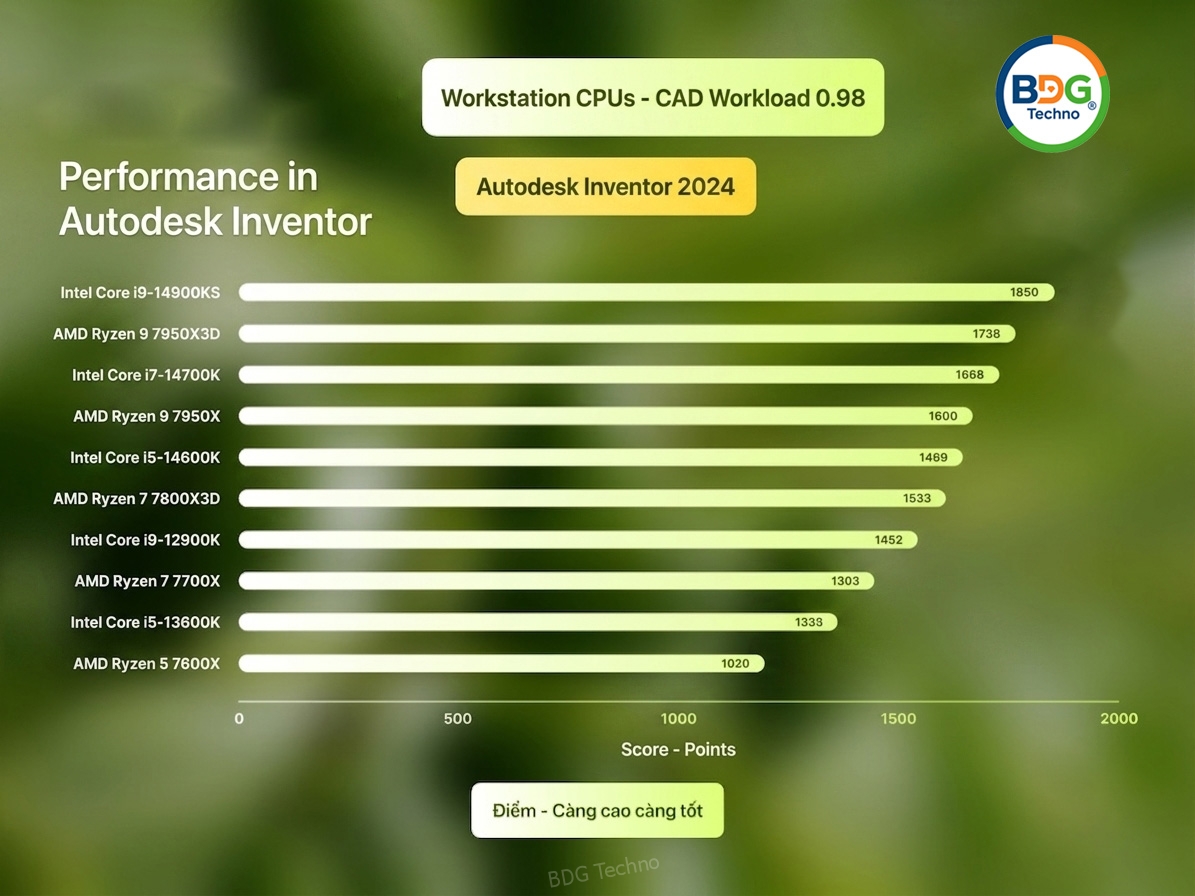Click the "AMD Ryzen 5 7600X" label
The width and height of the screenshot is (1195, 896).
tap(146, 664)
